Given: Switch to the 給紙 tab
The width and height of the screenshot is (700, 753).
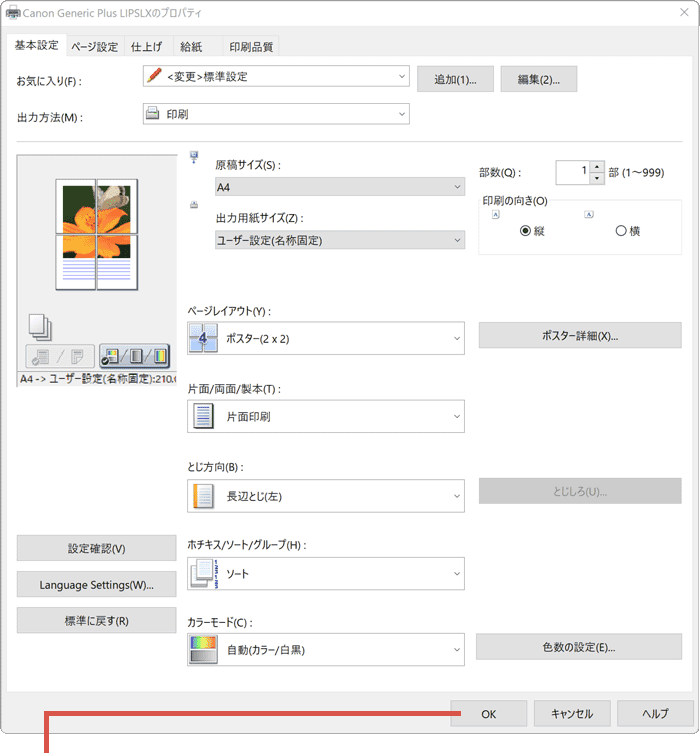Looking at the screenshot, I should coord(191,47).
